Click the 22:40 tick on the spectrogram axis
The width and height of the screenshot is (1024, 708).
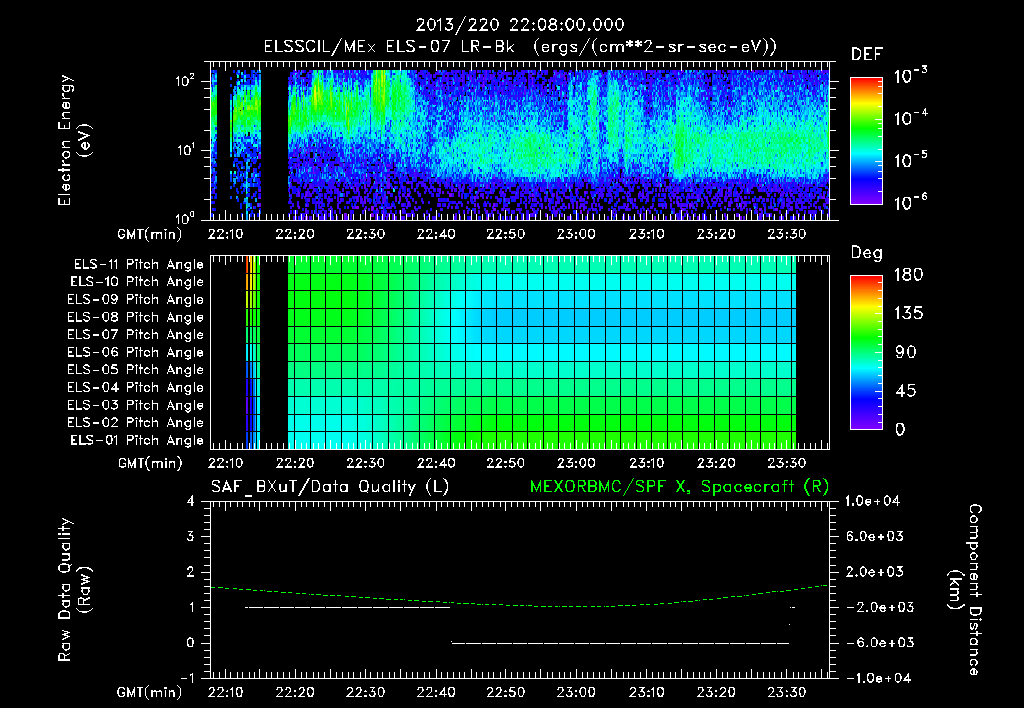[x=436, y=234]
